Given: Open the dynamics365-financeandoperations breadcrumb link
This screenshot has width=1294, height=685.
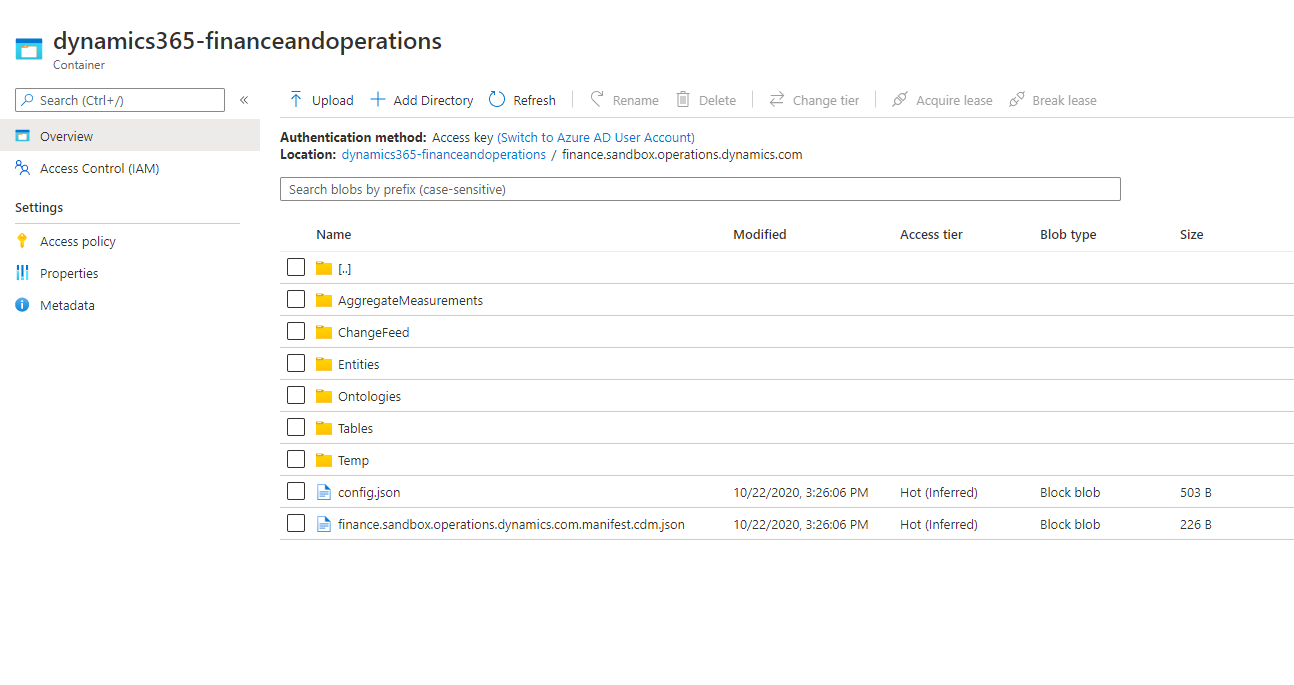Looking at the screenshot, I should [x=443, y=154].
